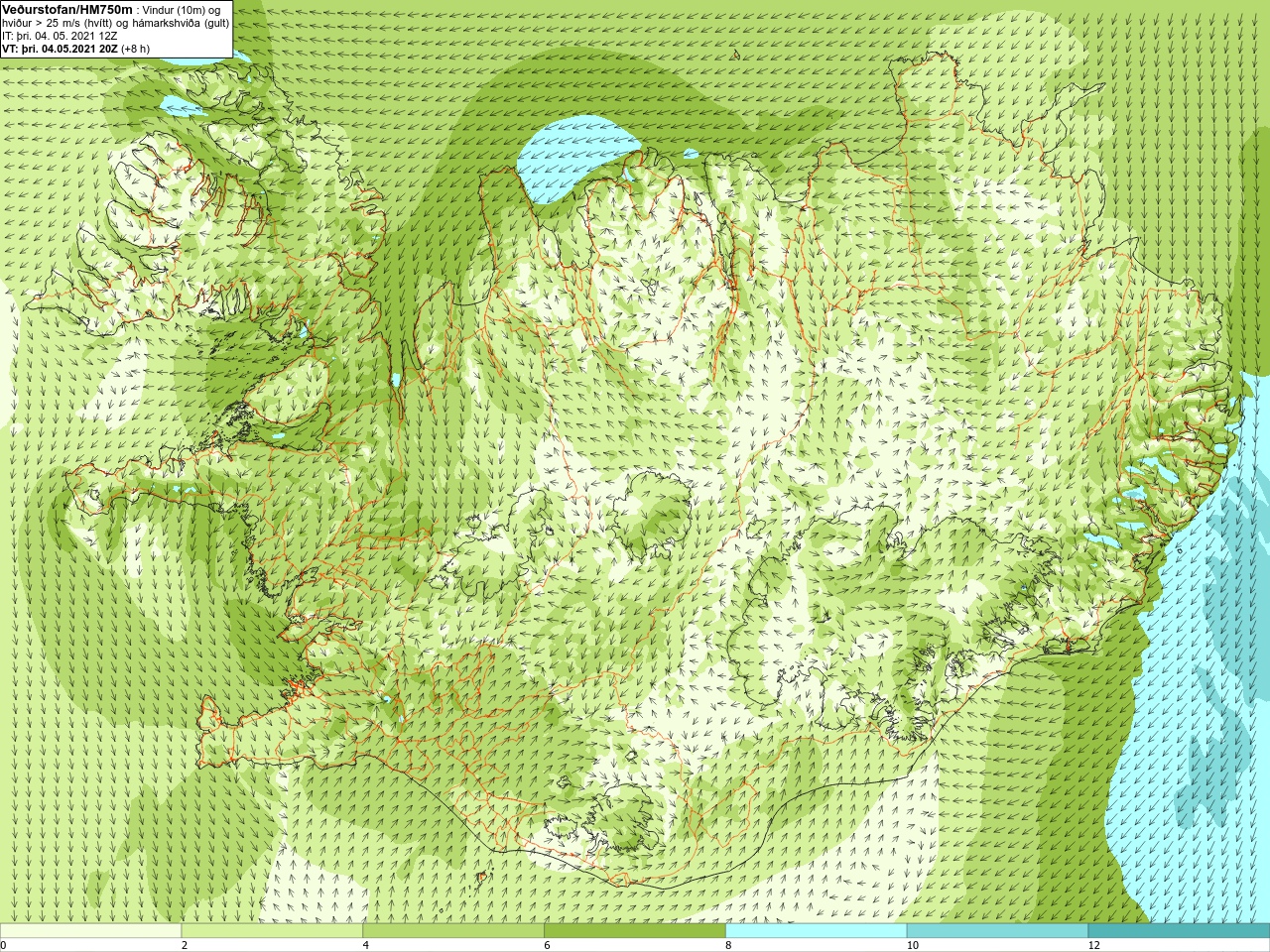Image resolution: width=1270 pixels, height=952 pixels.
Task: Click the '0' scale label
Action: 3,945
